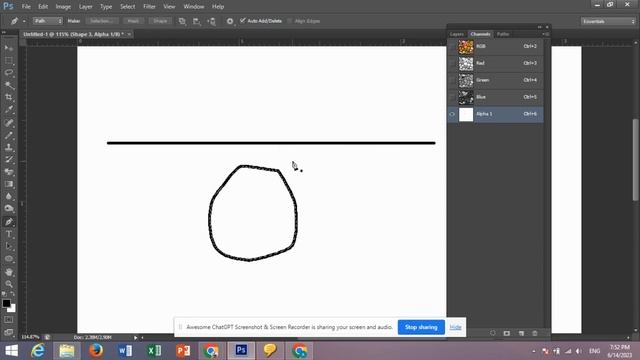Click the foreground color swatch
Viewport: 640px width, 360px height.
(6, 303)
